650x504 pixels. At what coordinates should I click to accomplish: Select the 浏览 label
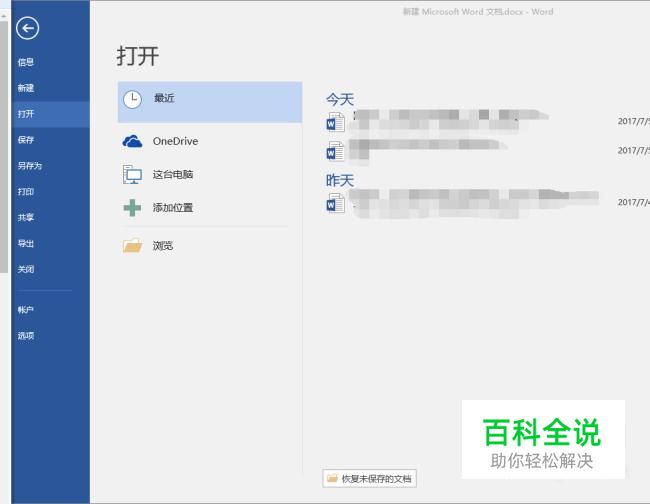[162, 246]
